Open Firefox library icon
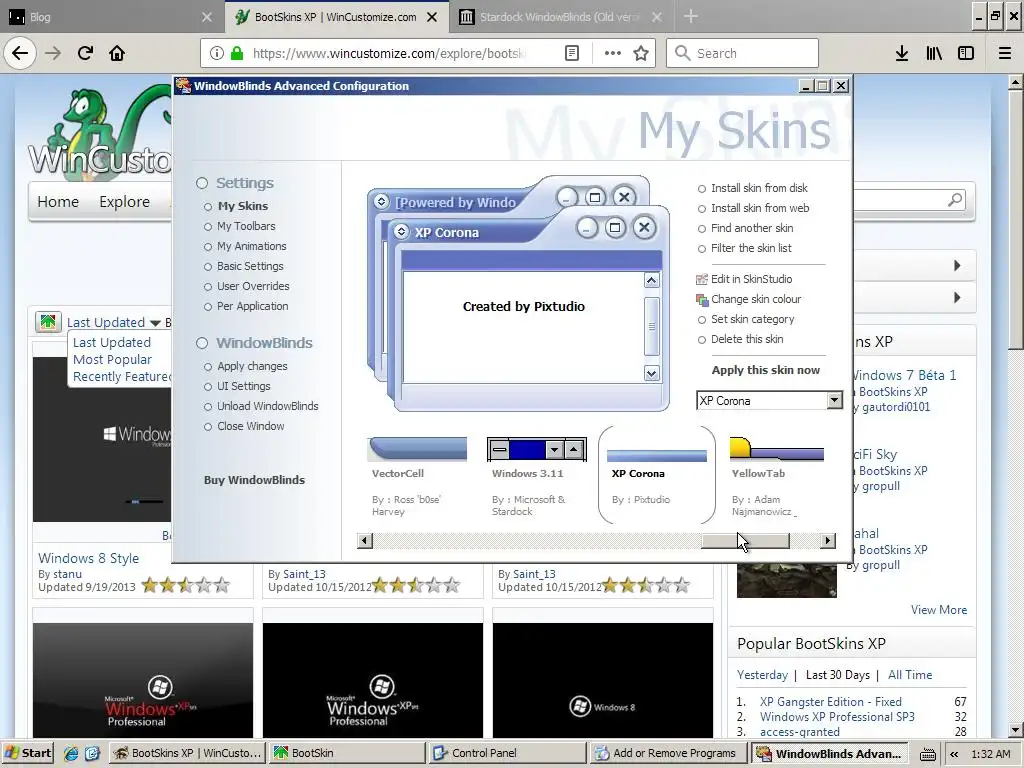 [934, 53]
